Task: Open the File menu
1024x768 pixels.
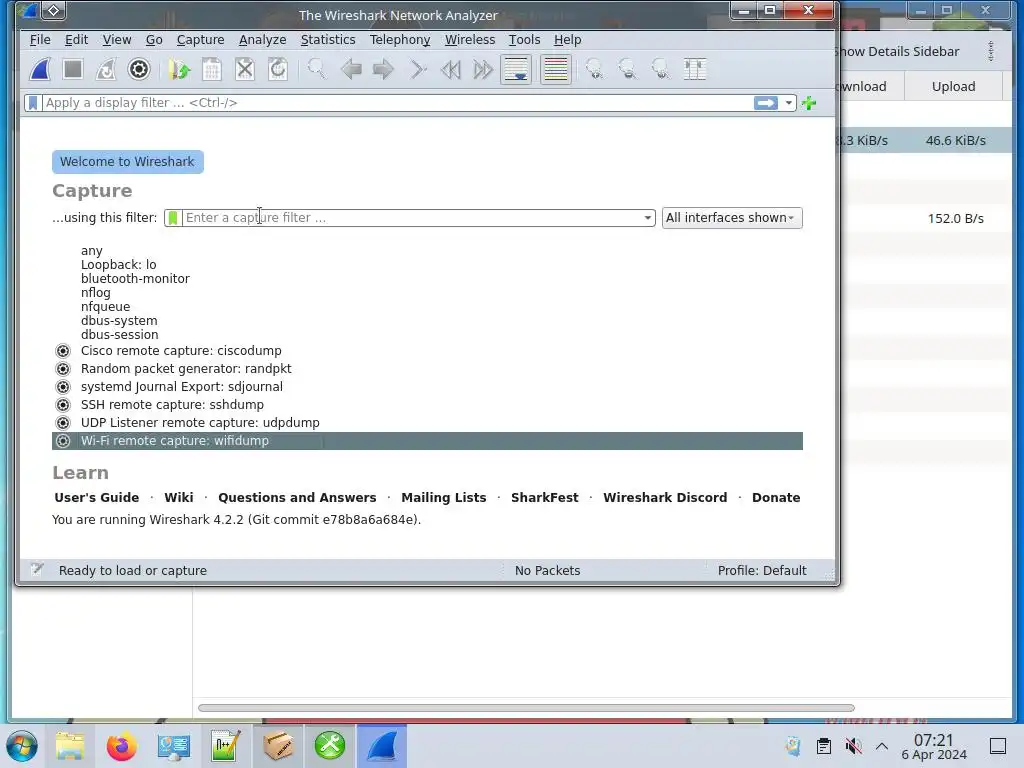Action: point(40,40)
